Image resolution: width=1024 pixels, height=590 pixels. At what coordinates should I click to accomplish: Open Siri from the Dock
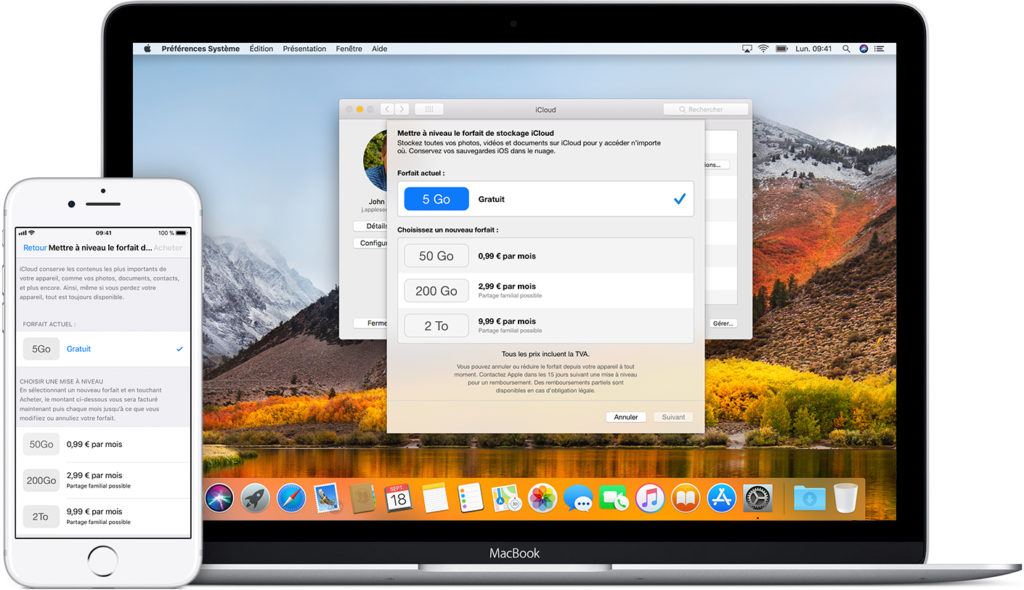(219, 499)
